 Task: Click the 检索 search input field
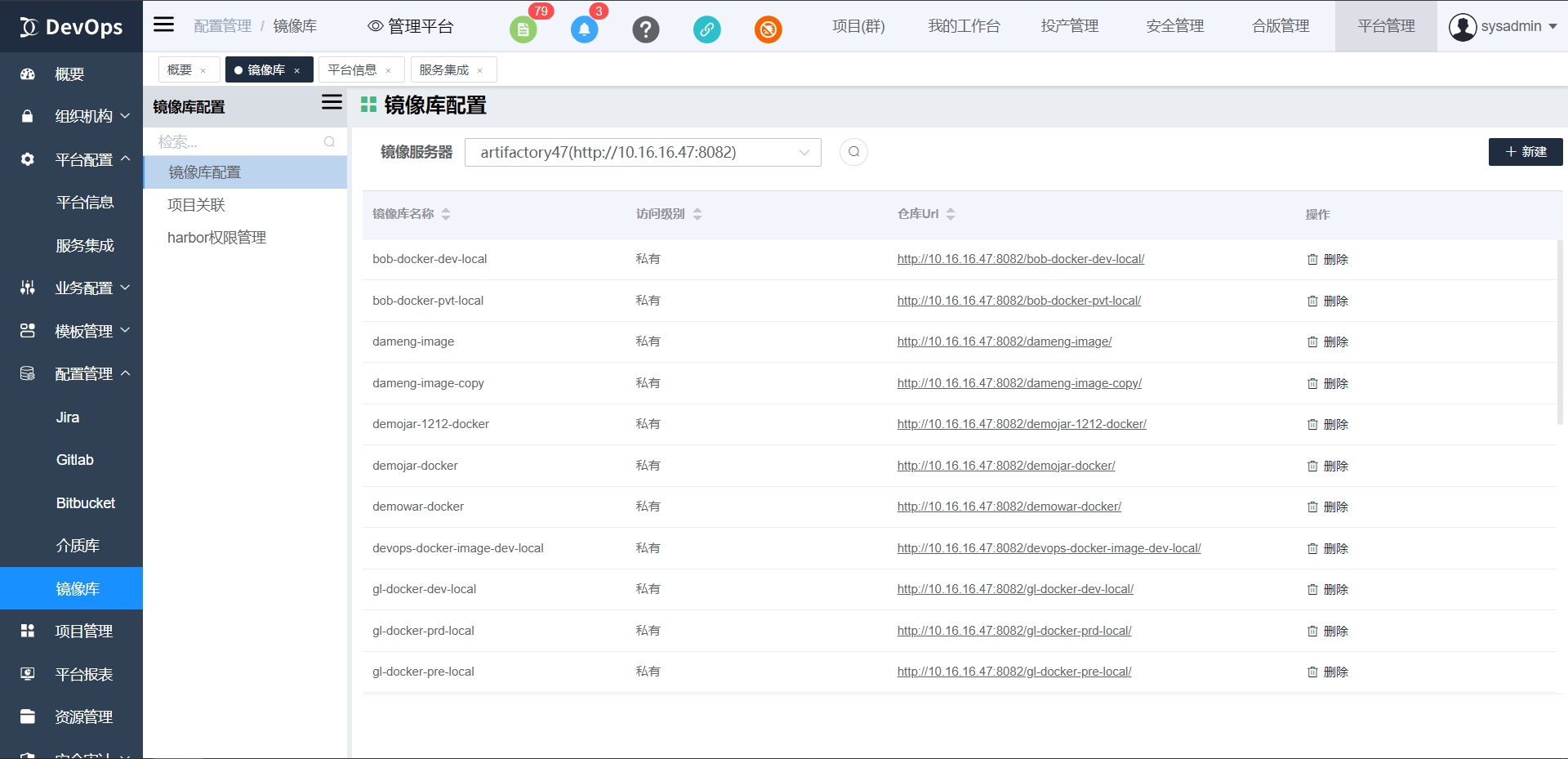[237, 142]
